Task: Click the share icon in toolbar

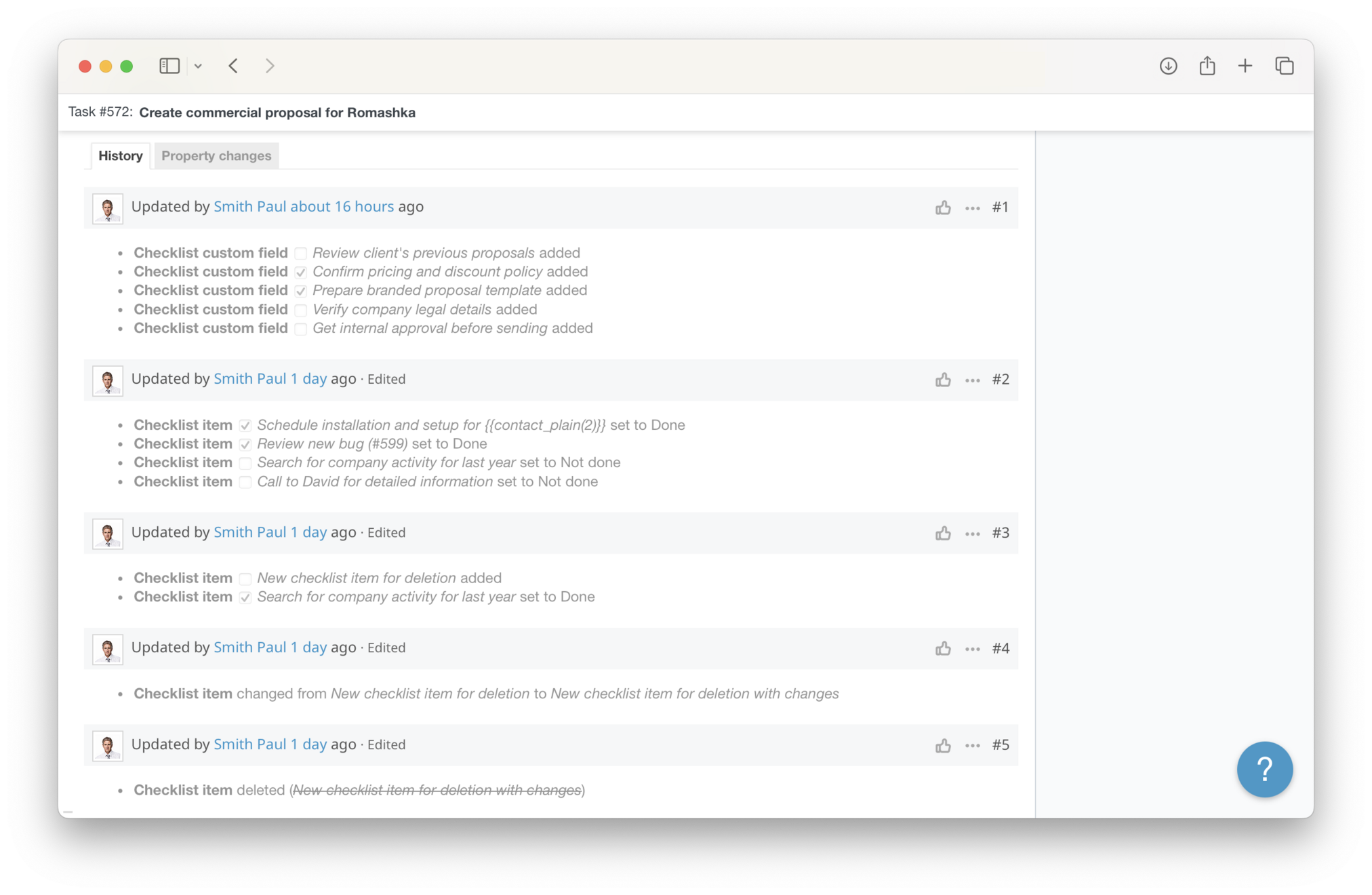Action: pyautogui.click(x=1207, y=66)
